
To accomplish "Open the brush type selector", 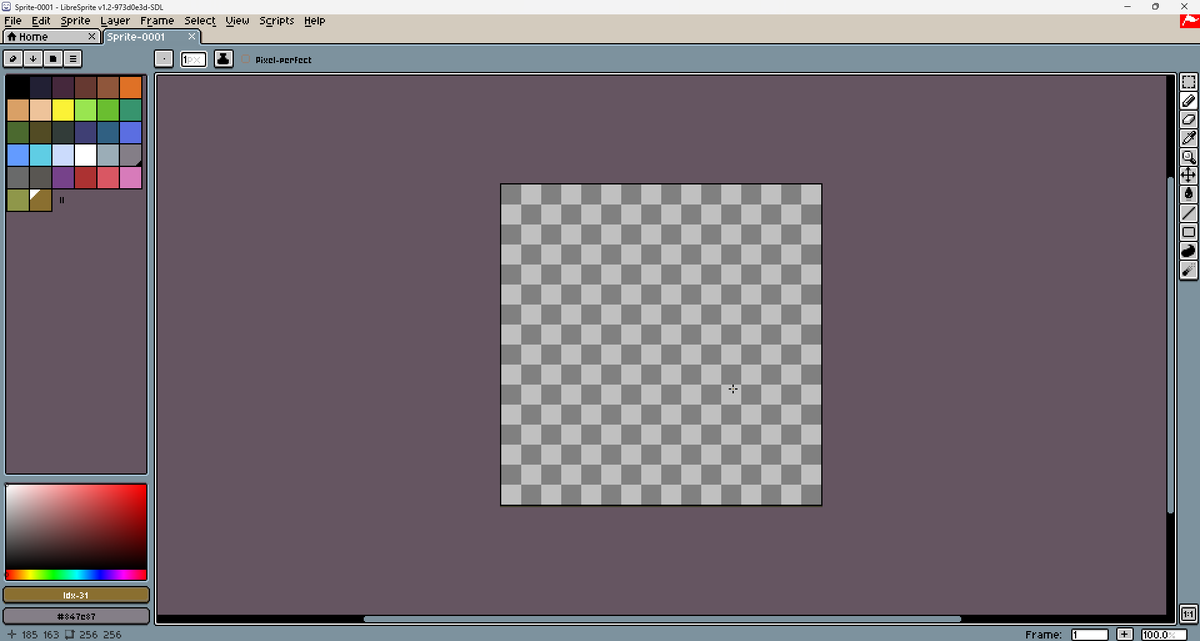I will [x=165, y=59].
